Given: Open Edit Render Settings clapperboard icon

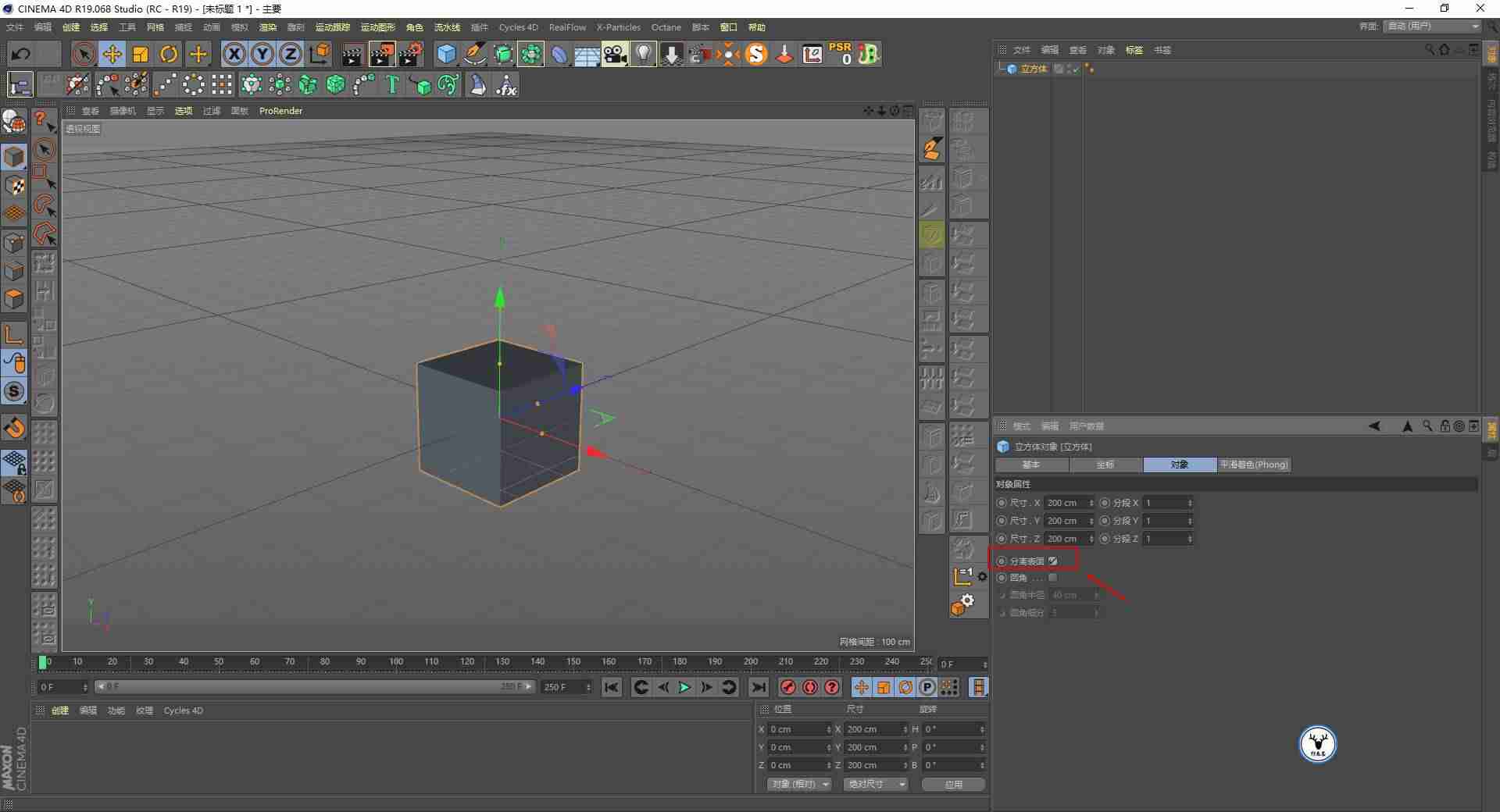Looking at the screenshot, I should point(410,54).
